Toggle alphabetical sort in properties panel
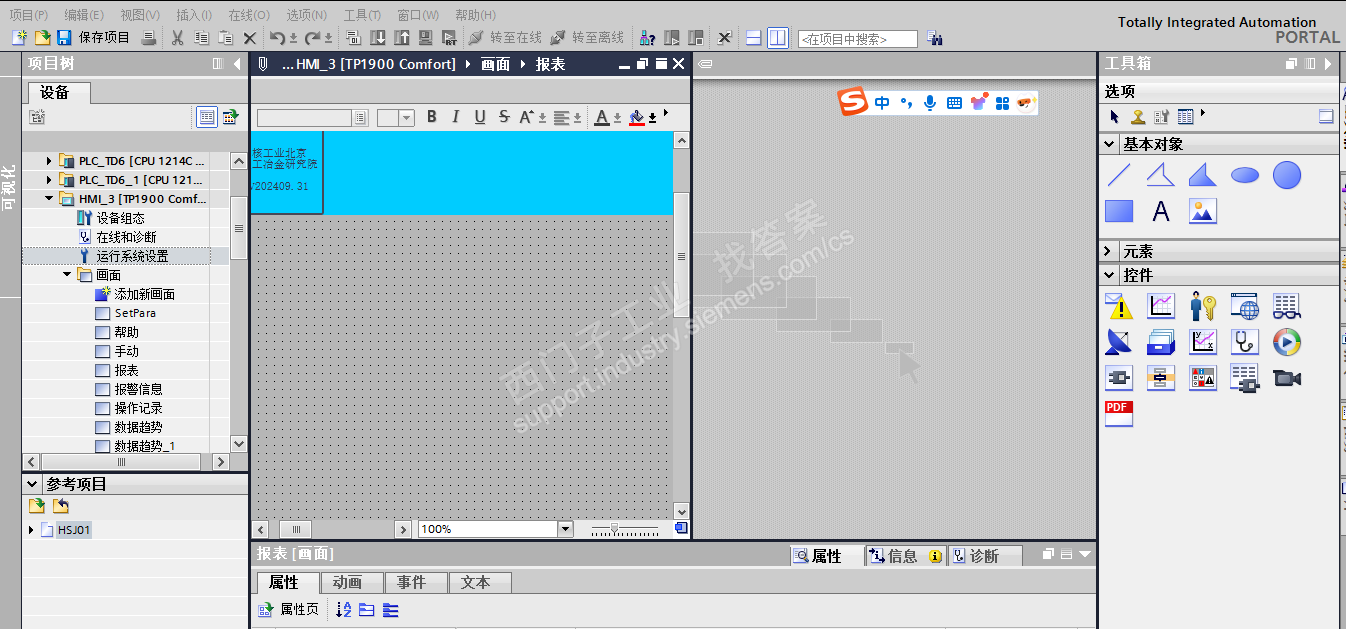The width and height of the screenshot is (1346, 629). pos(344,609)
